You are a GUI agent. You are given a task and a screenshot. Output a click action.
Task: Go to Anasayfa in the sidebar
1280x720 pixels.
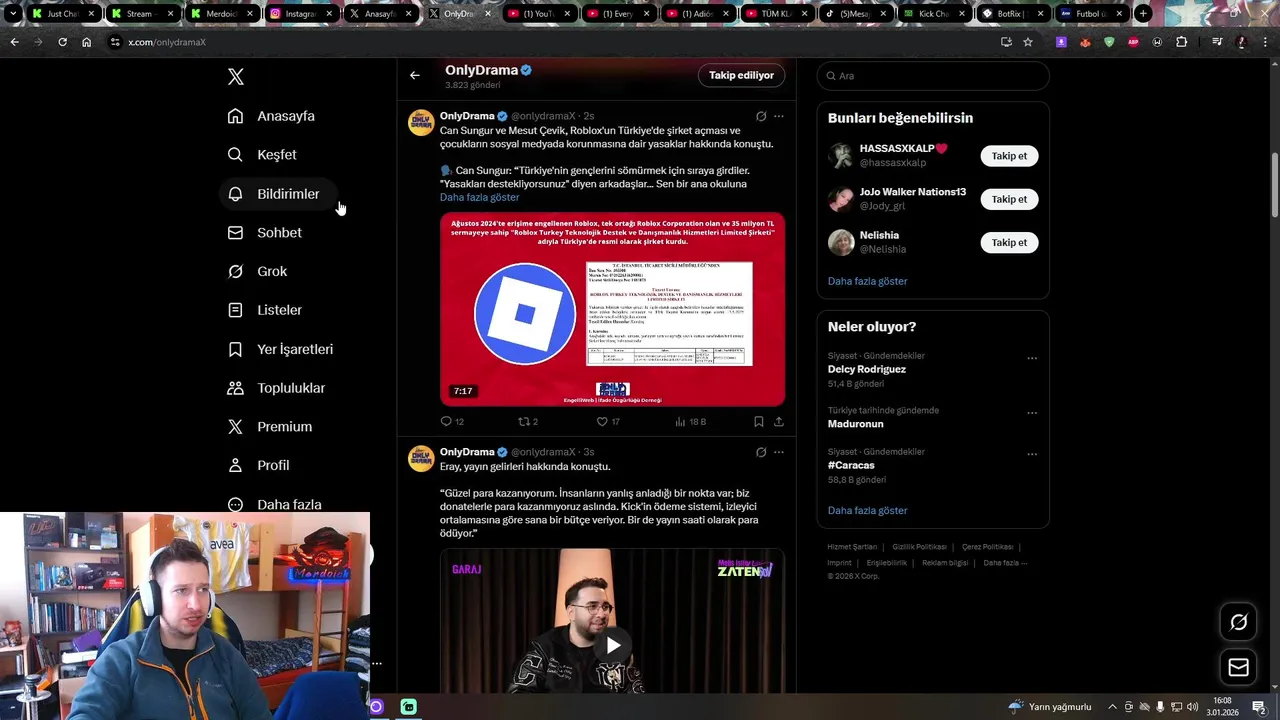click(271, 116)
